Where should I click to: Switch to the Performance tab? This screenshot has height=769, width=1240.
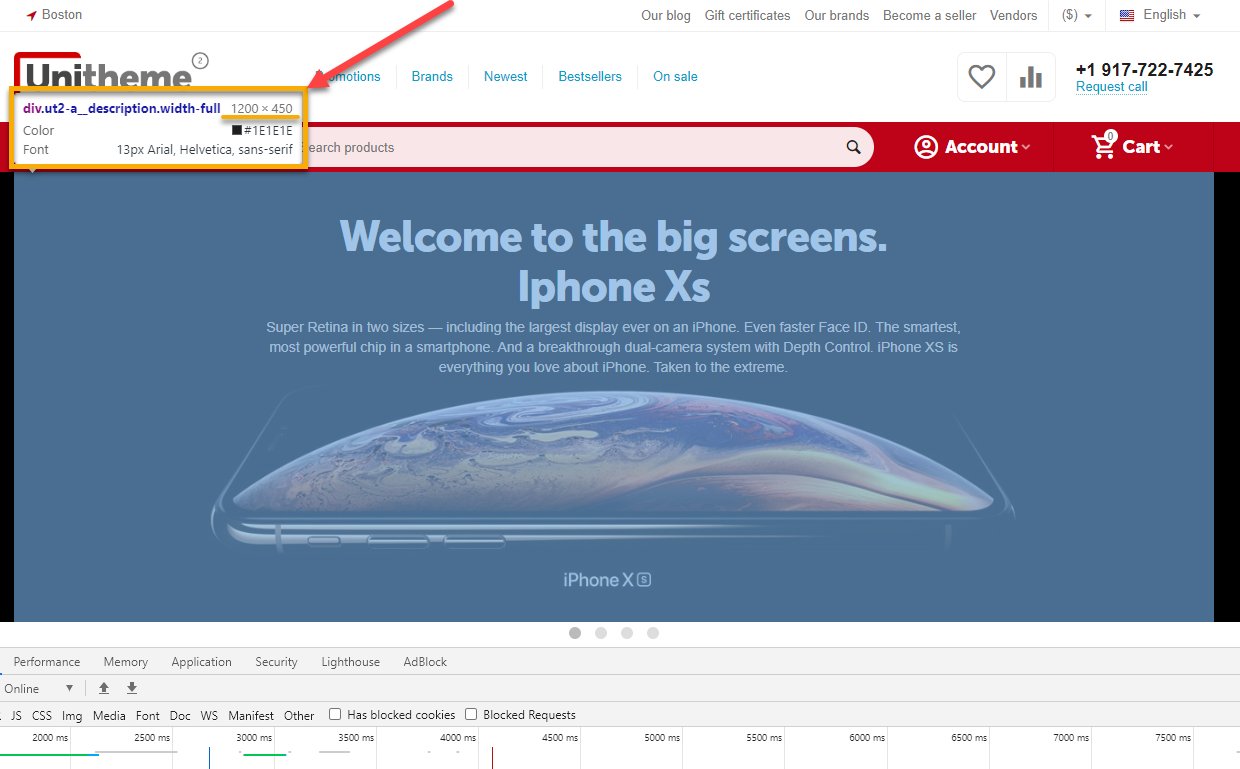click(47, 662)
